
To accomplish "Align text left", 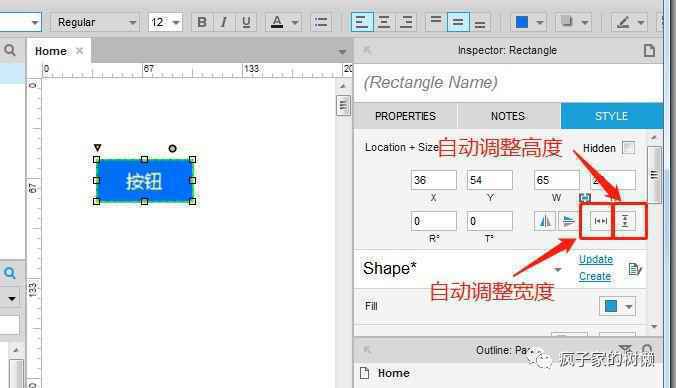I will coord(362,22).
